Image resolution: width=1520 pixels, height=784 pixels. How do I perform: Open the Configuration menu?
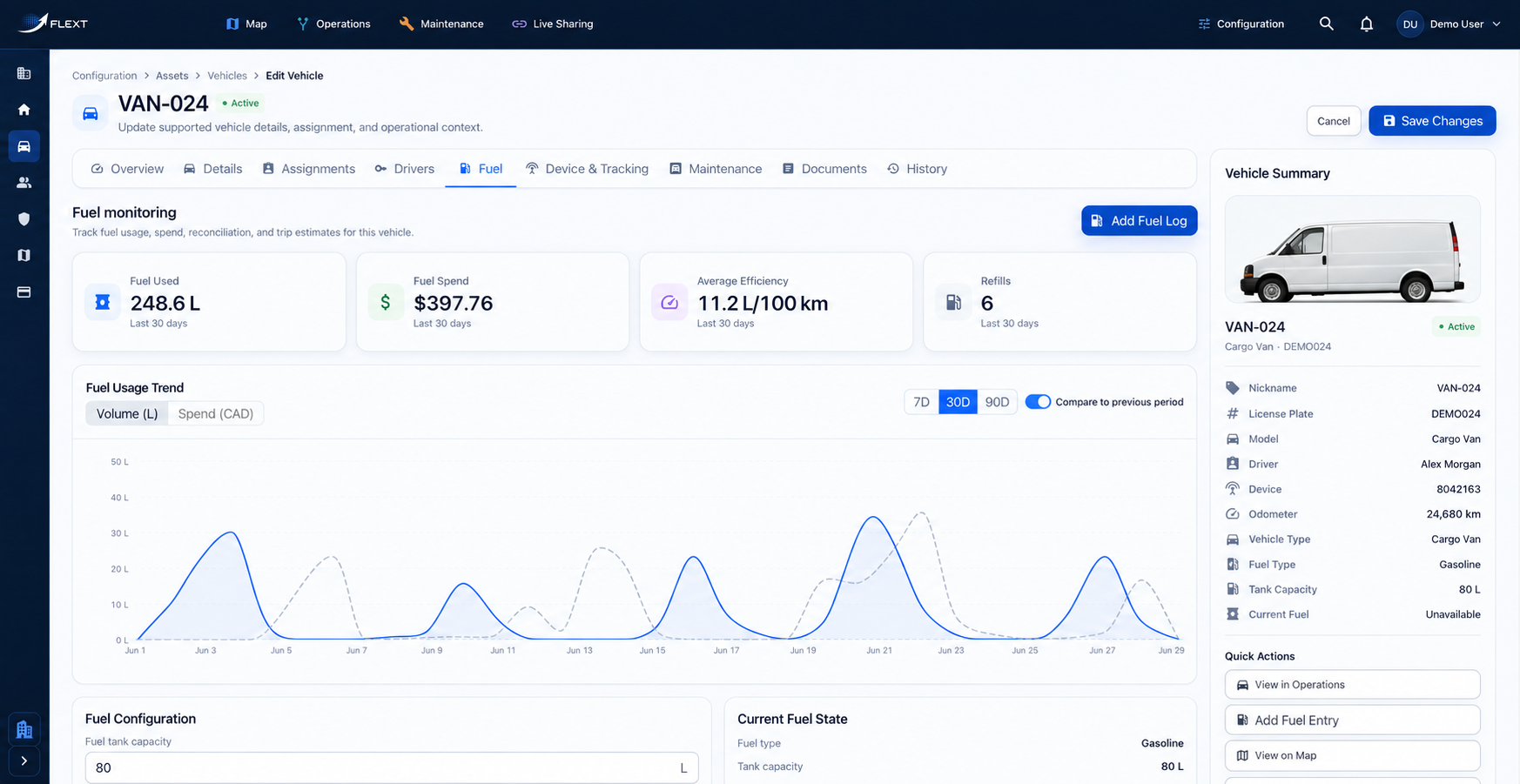coord(1241,23)
